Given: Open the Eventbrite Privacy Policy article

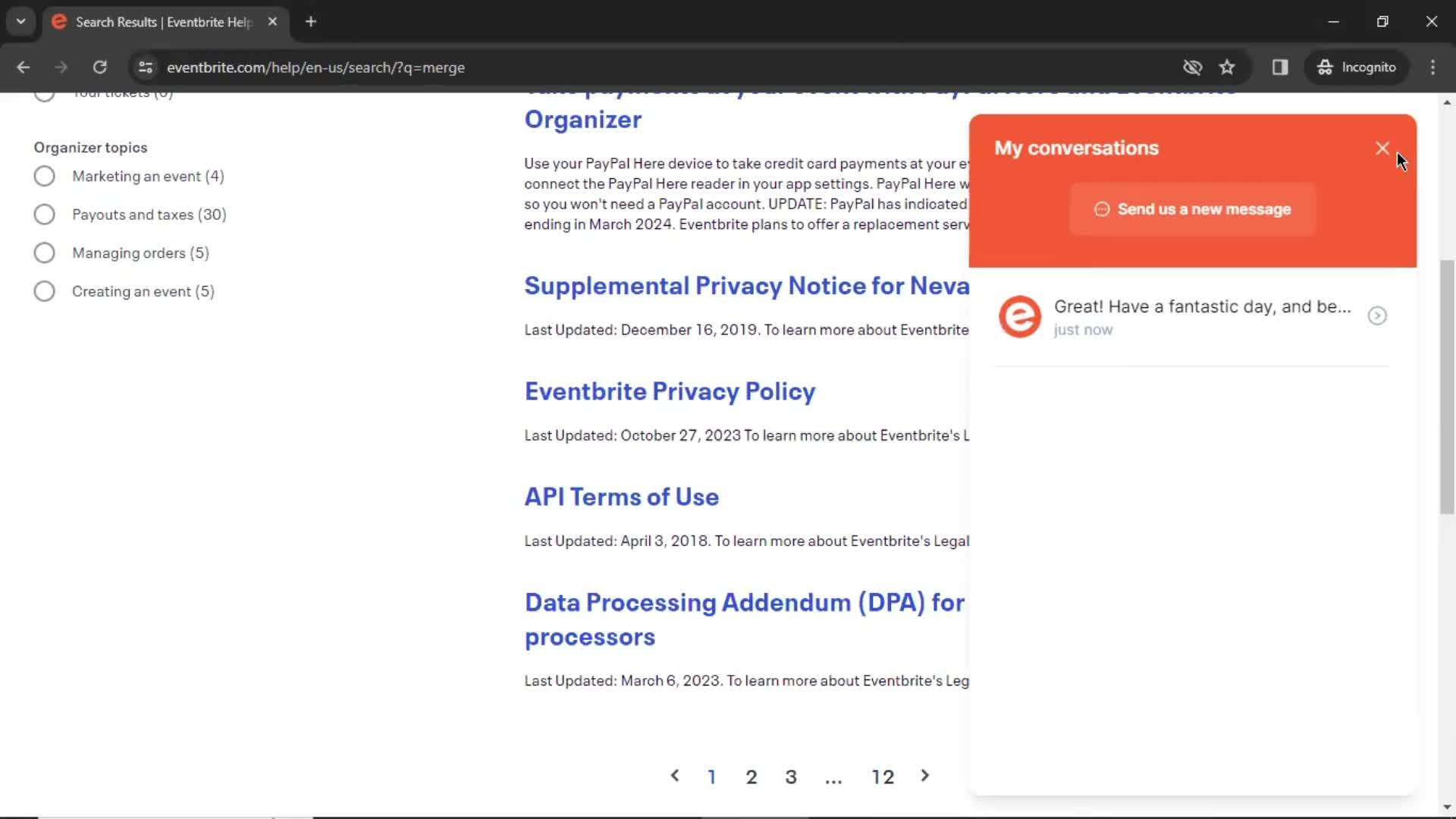Looking at the screenshot, I should (x=670, y=391).
